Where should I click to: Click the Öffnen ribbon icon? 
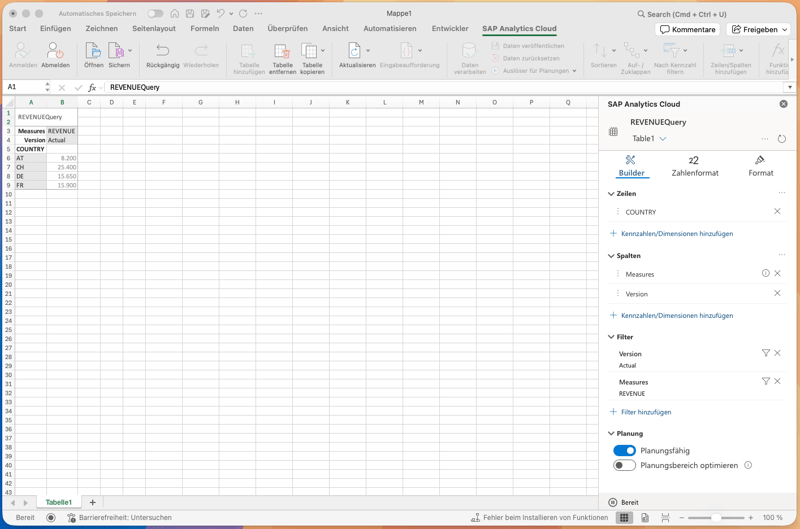(x=93, y=51)
